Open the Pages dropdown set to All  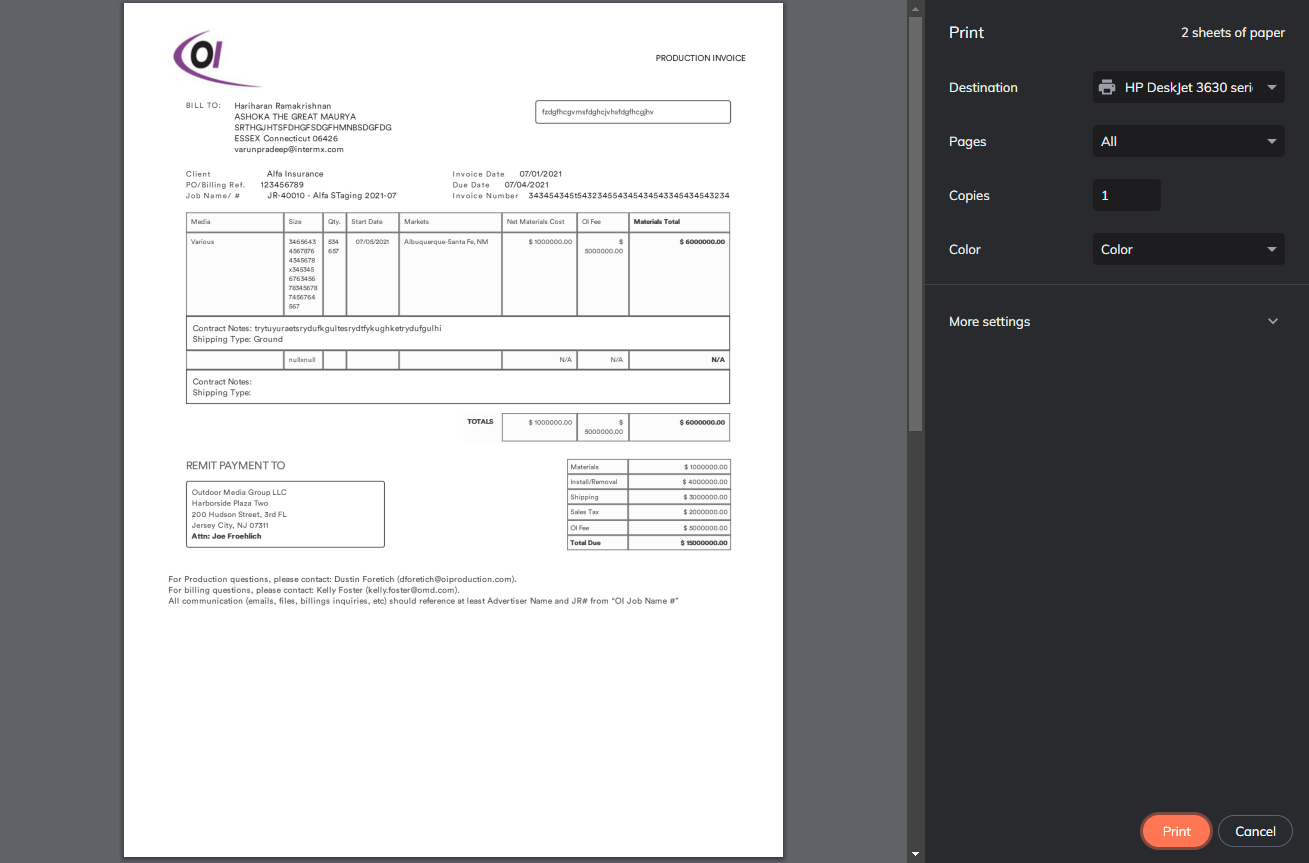click(1188, 141)
